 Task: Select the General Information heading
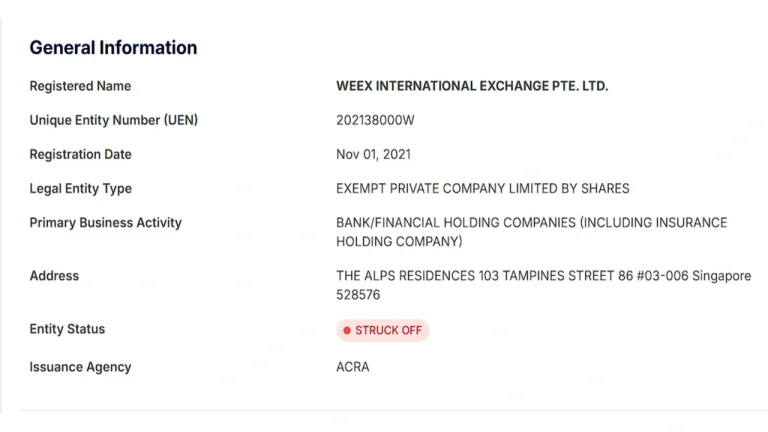click(113, 48)
